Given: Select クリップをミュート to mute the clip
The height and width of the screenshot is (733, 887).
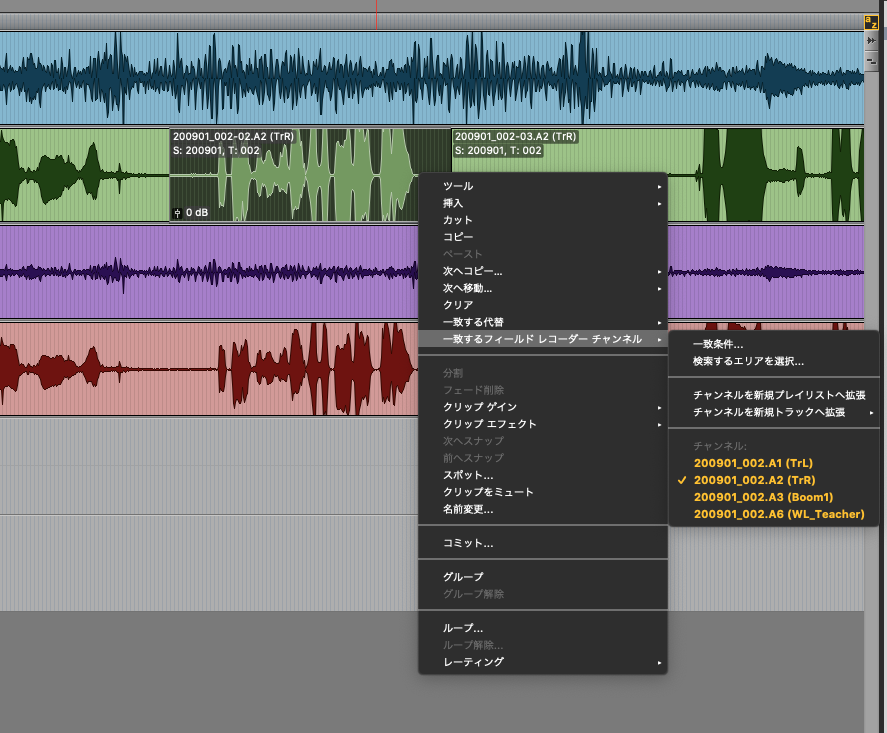Looking at the screenshot, I should [543, 492].
